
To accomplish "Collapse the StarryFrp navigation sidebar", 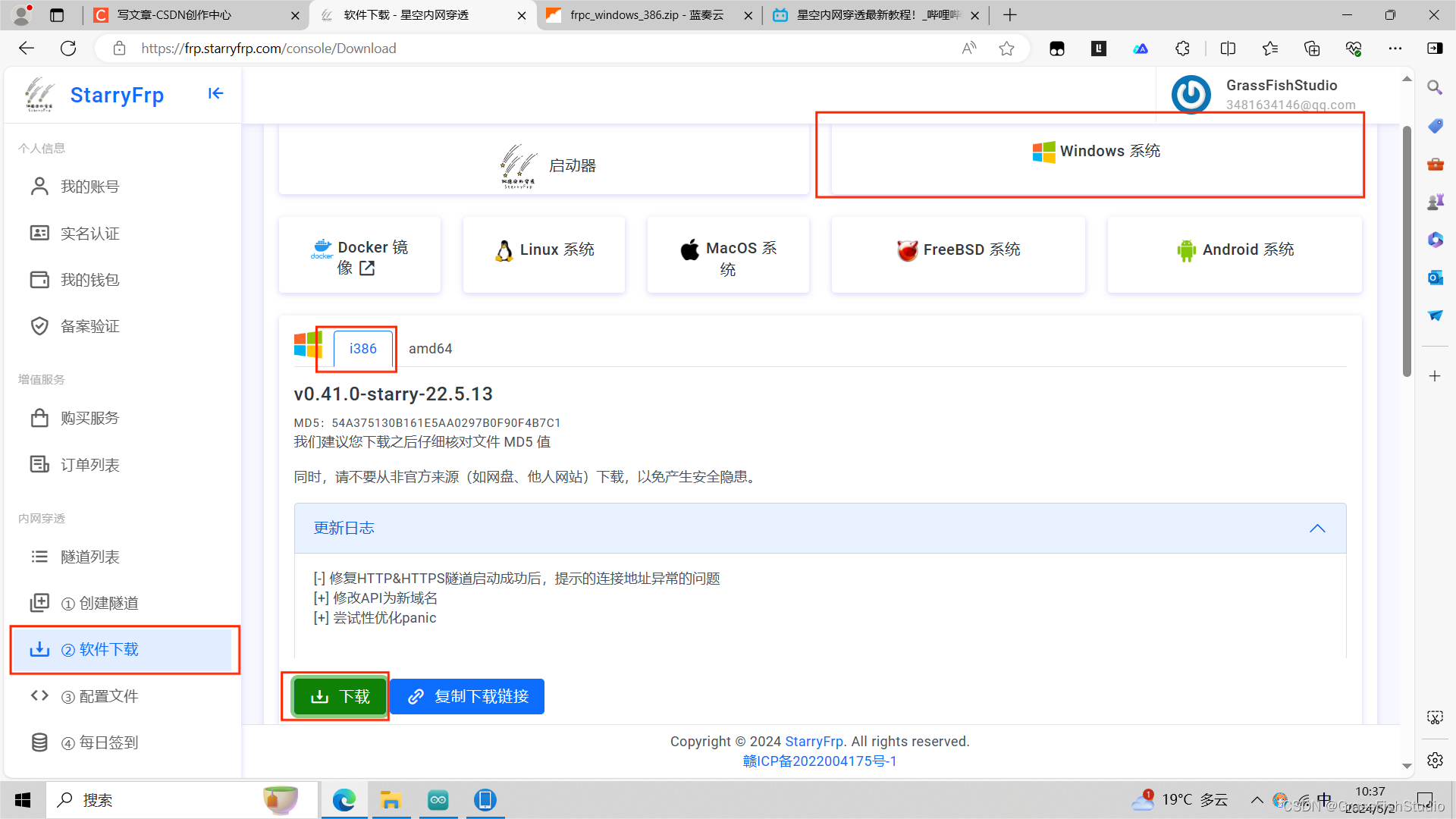I will point(215,93).
